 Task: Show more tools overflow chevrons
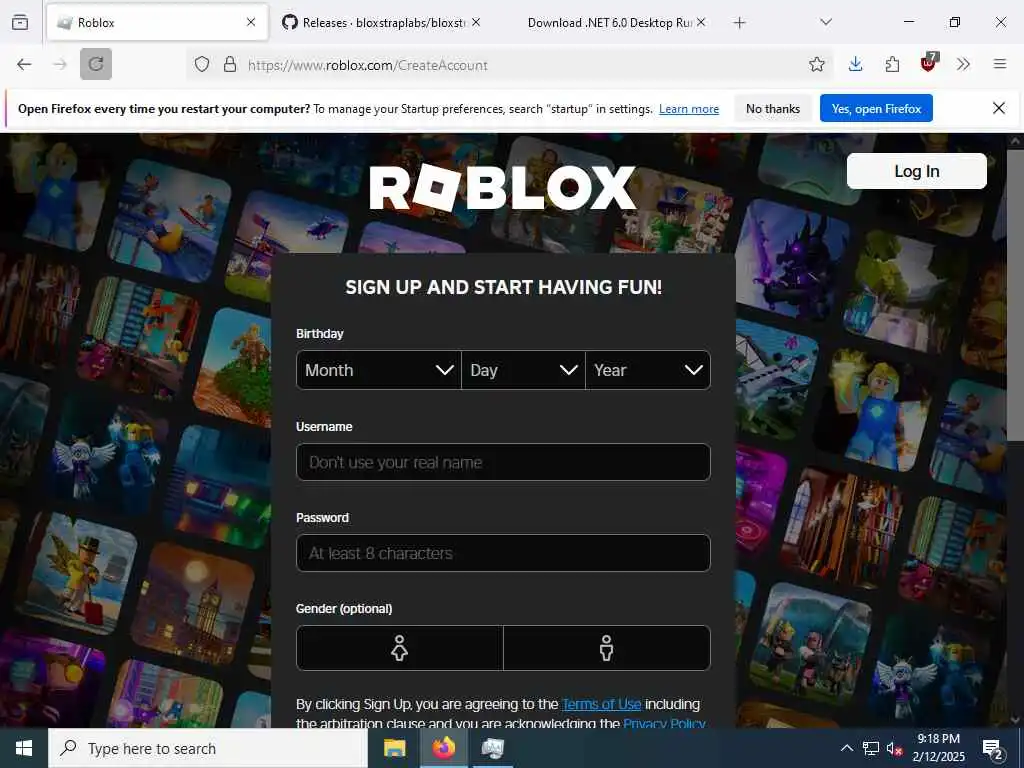[963, 64]
